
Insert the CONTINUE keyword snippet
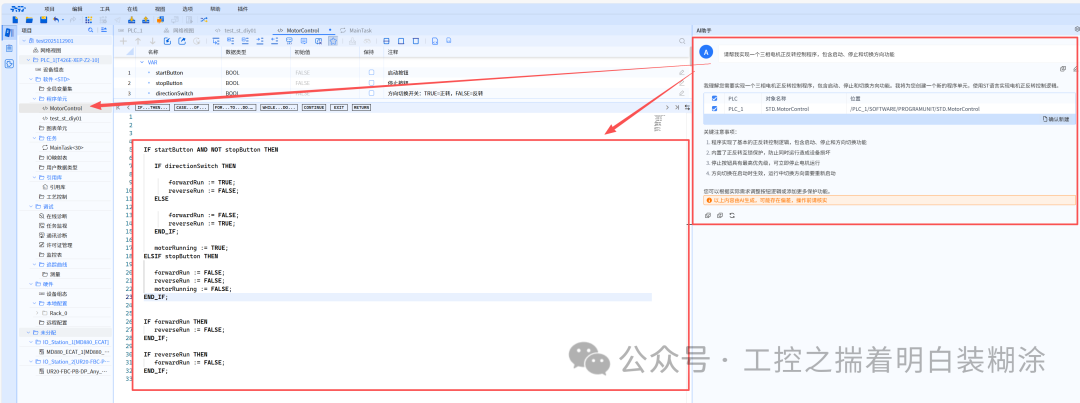pos(314,107)
